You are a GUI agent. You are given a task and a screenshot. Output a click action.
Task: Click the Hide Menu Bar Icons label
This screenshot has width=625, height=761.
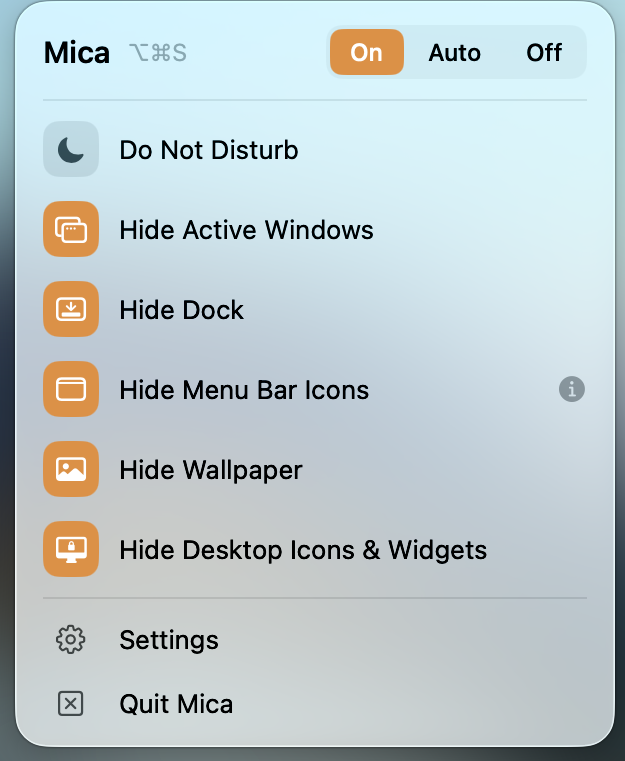coord(244,390)
